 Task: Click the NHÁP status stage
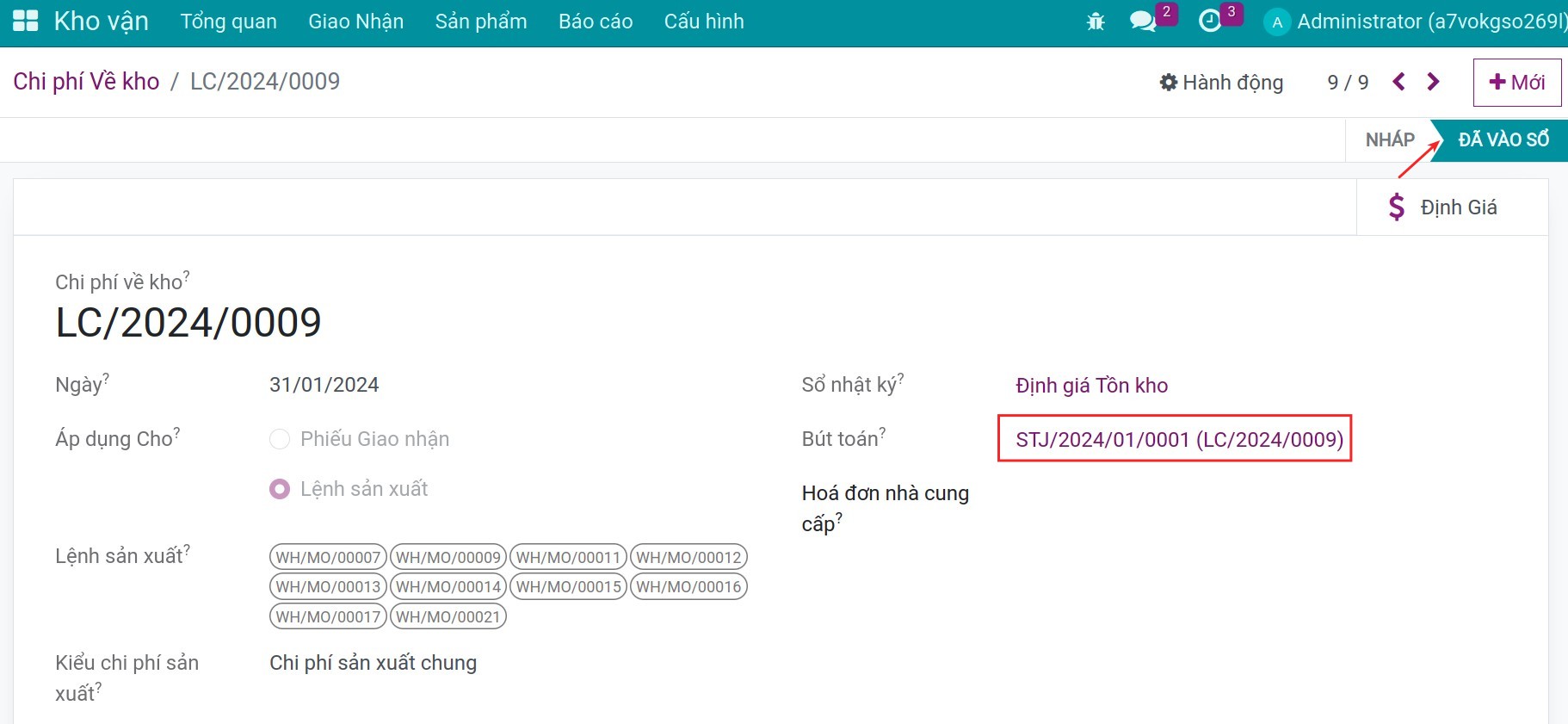tap(1390, 139)
